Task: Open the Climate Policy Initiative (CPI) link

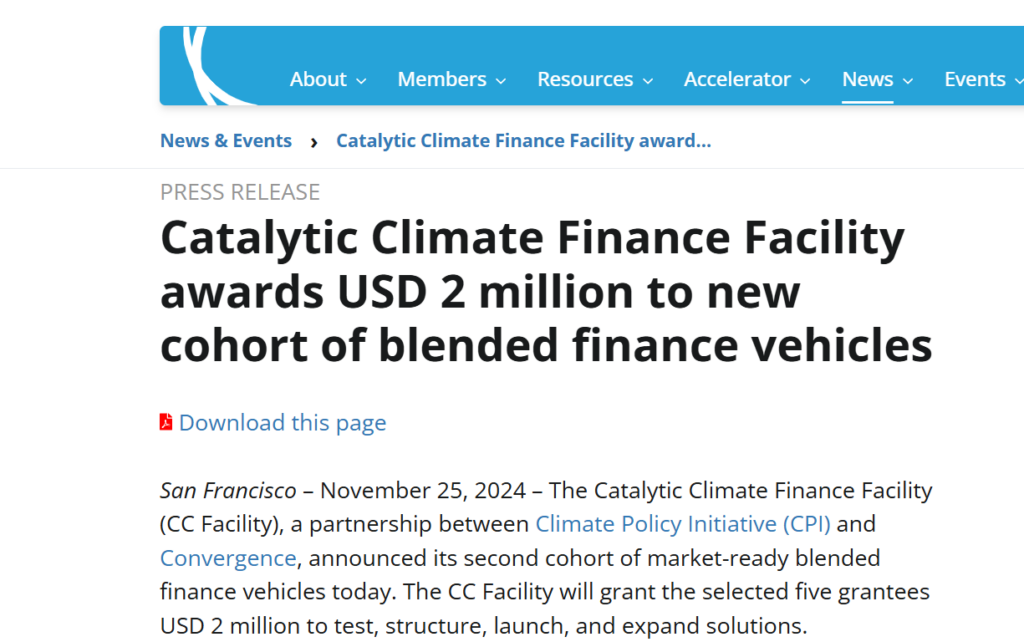Action: [683, 524]
